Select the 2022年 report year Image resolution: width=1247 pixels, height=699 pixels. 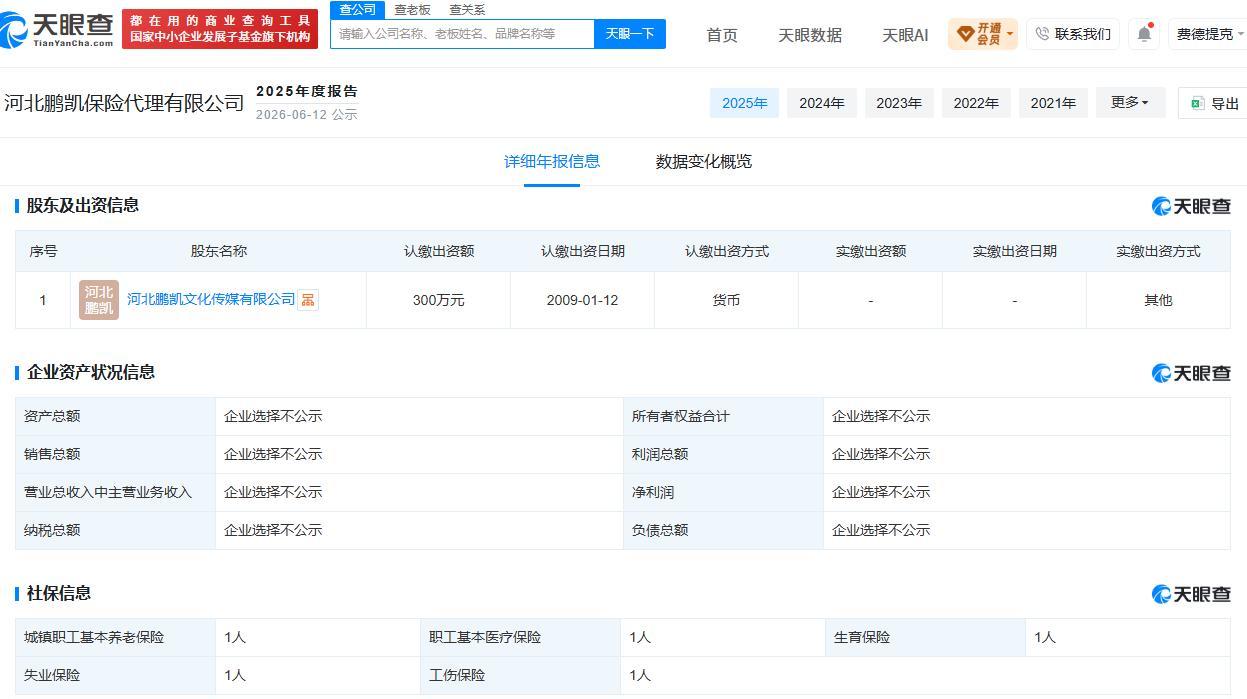tap(976, 103)
